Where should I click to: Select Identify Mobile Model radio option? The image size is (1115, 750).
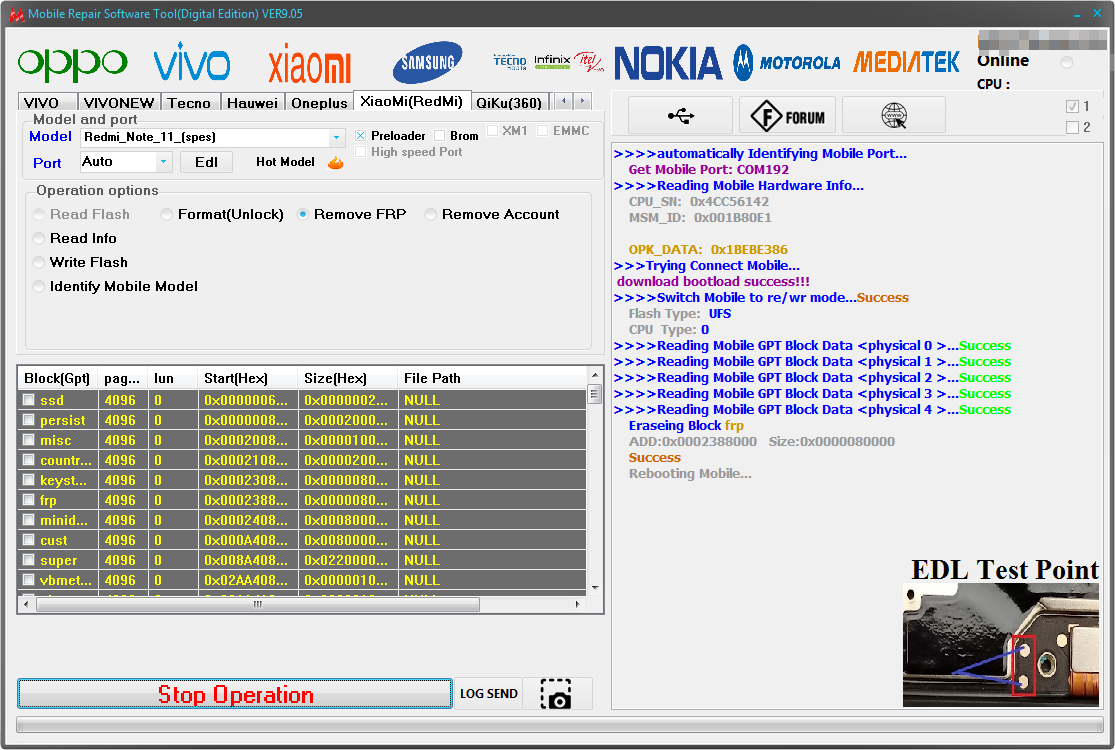point(39,287)
